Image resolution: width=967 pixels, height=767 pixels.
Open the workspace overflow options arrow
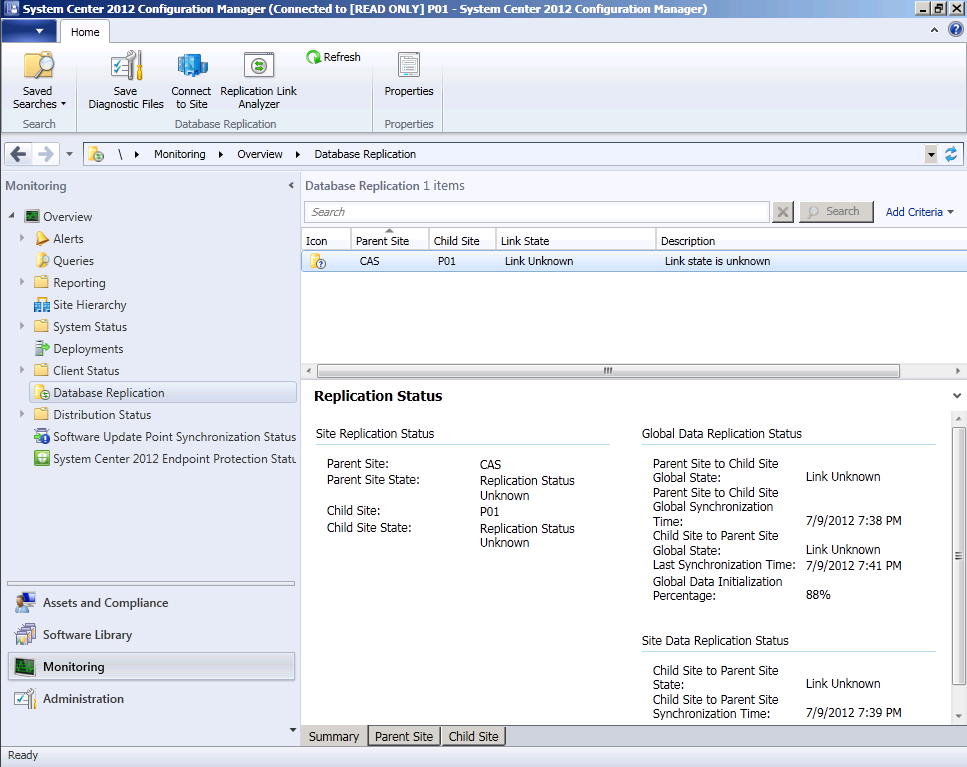[x=292, y=730]
